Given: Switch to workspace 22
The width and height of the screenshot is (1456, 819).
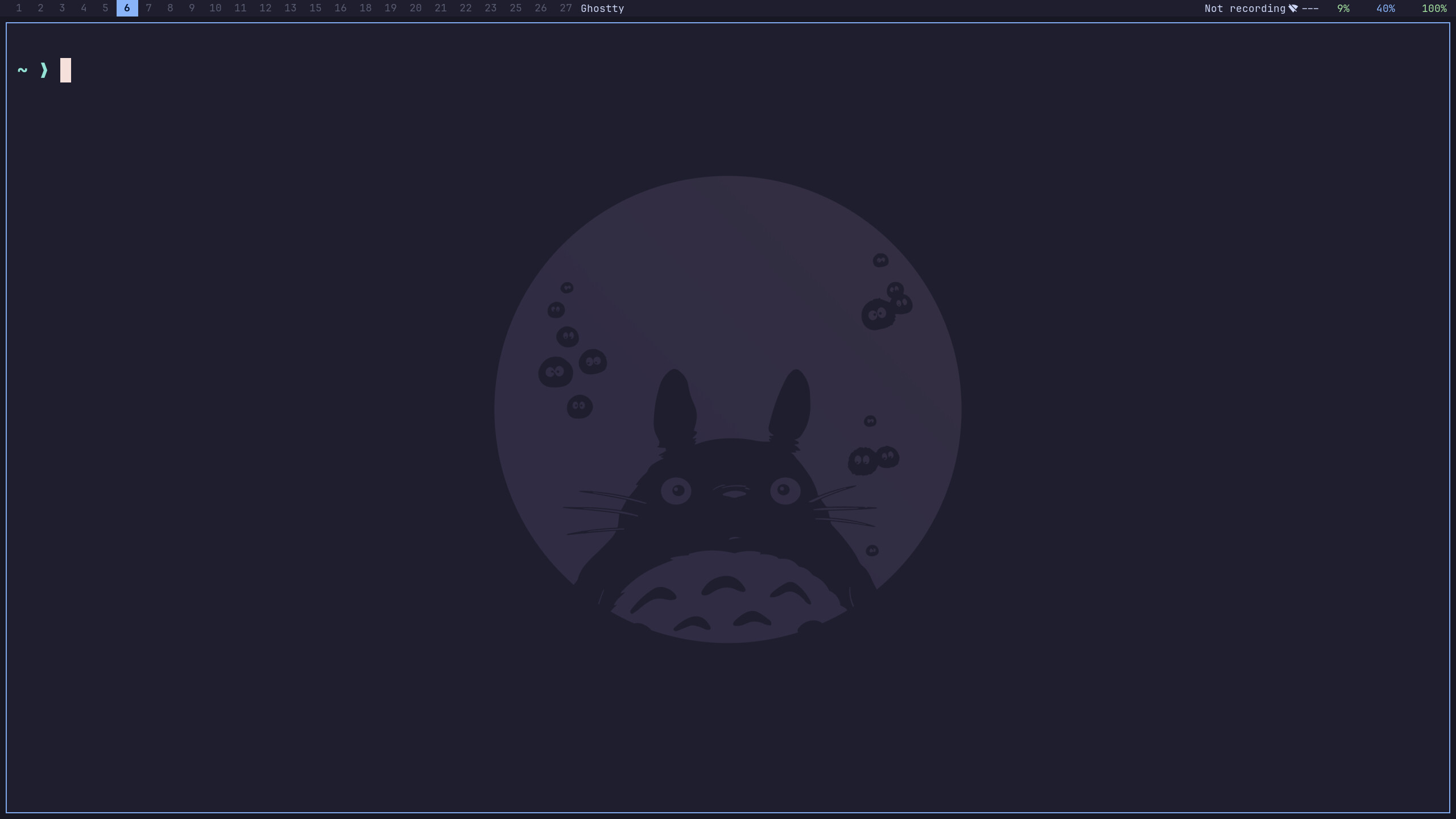Looking at the screenshot, I should pyautogui.click(x=465, y=8).
